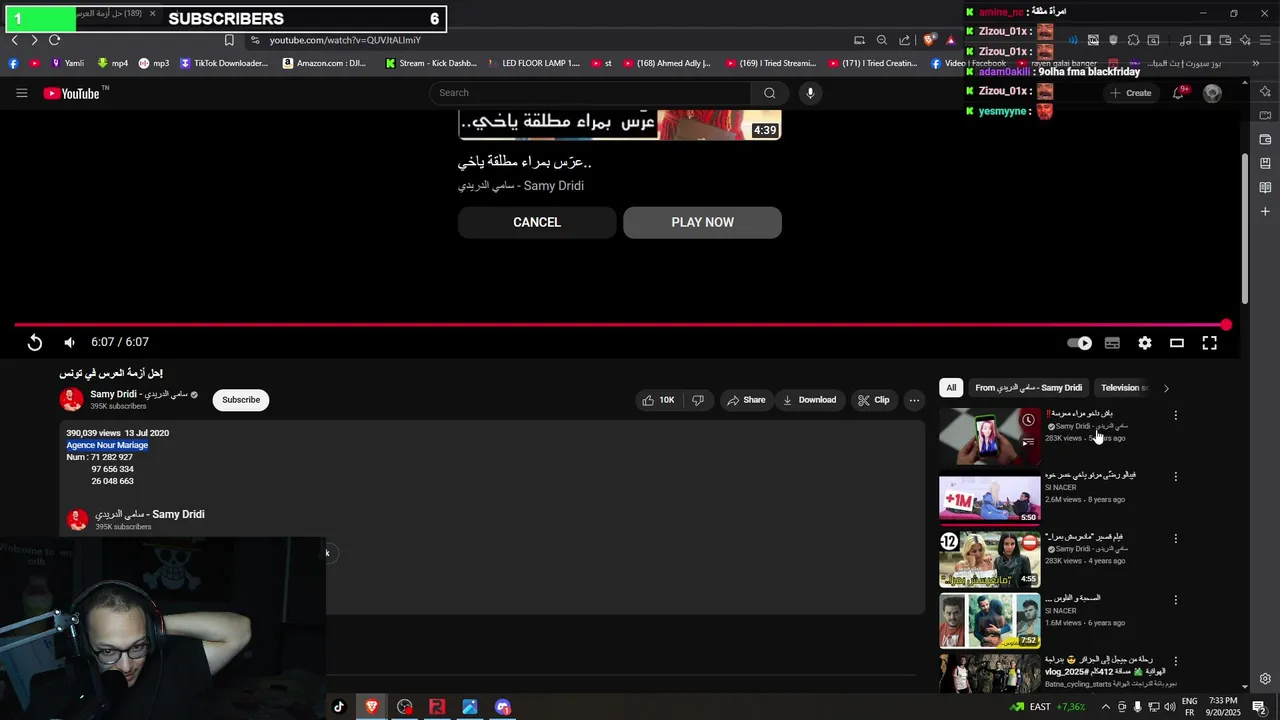Viewport: 1280px width, 720px height.
Task: Open the 4:39 up-next video thumbnail
Action: [x=620, y=126]
